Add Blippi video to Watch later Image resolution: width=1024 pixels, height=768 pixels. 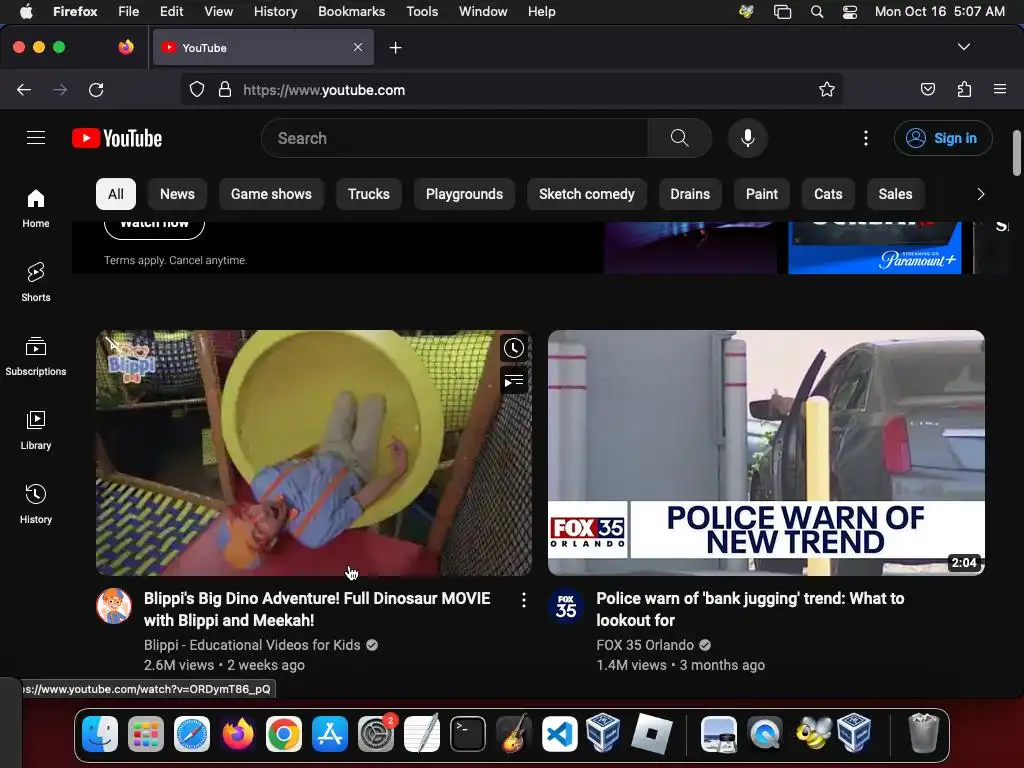pos(514,348)
